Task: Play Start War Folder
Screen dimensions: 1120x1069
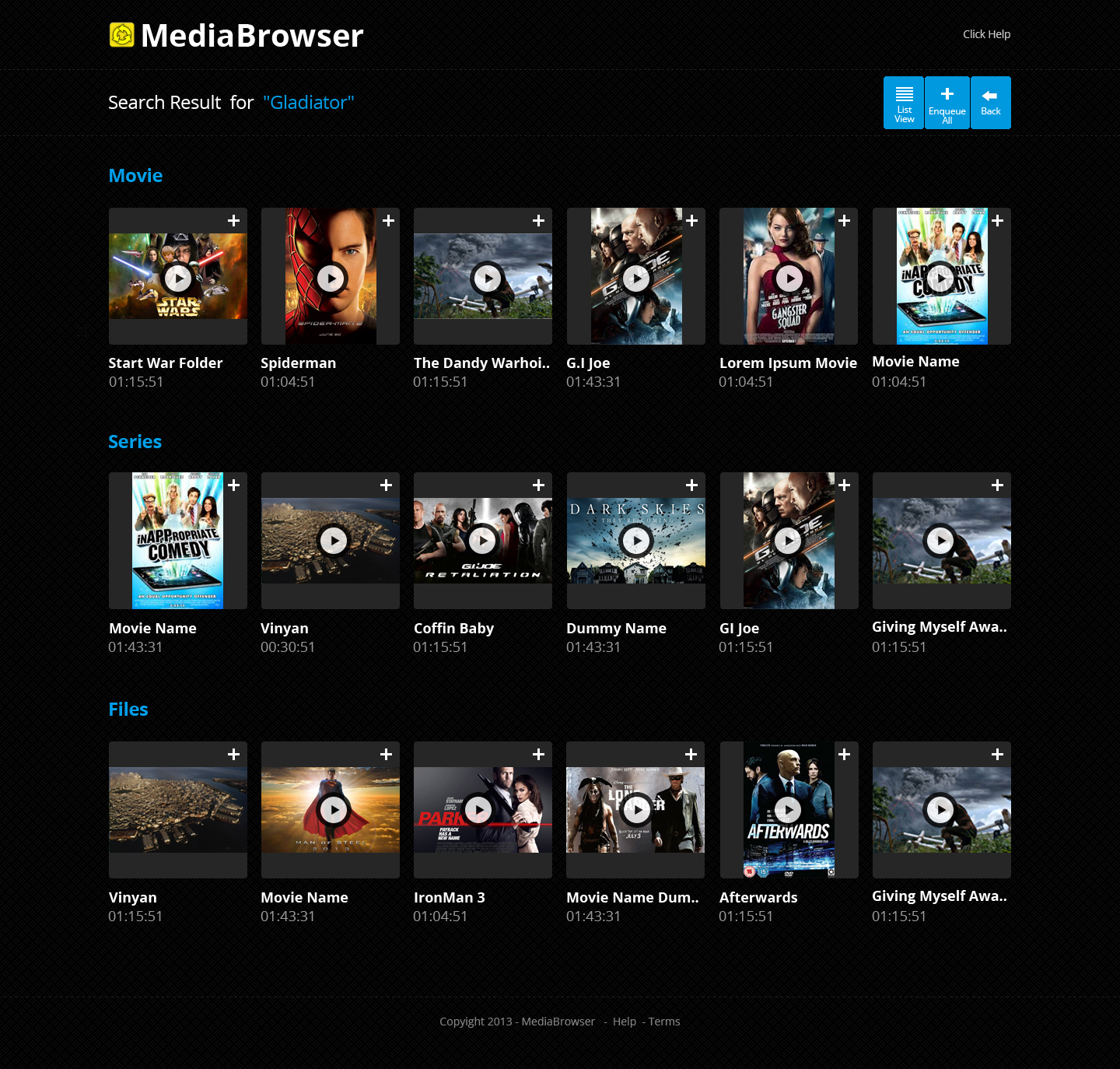Action: click(178, 278)
